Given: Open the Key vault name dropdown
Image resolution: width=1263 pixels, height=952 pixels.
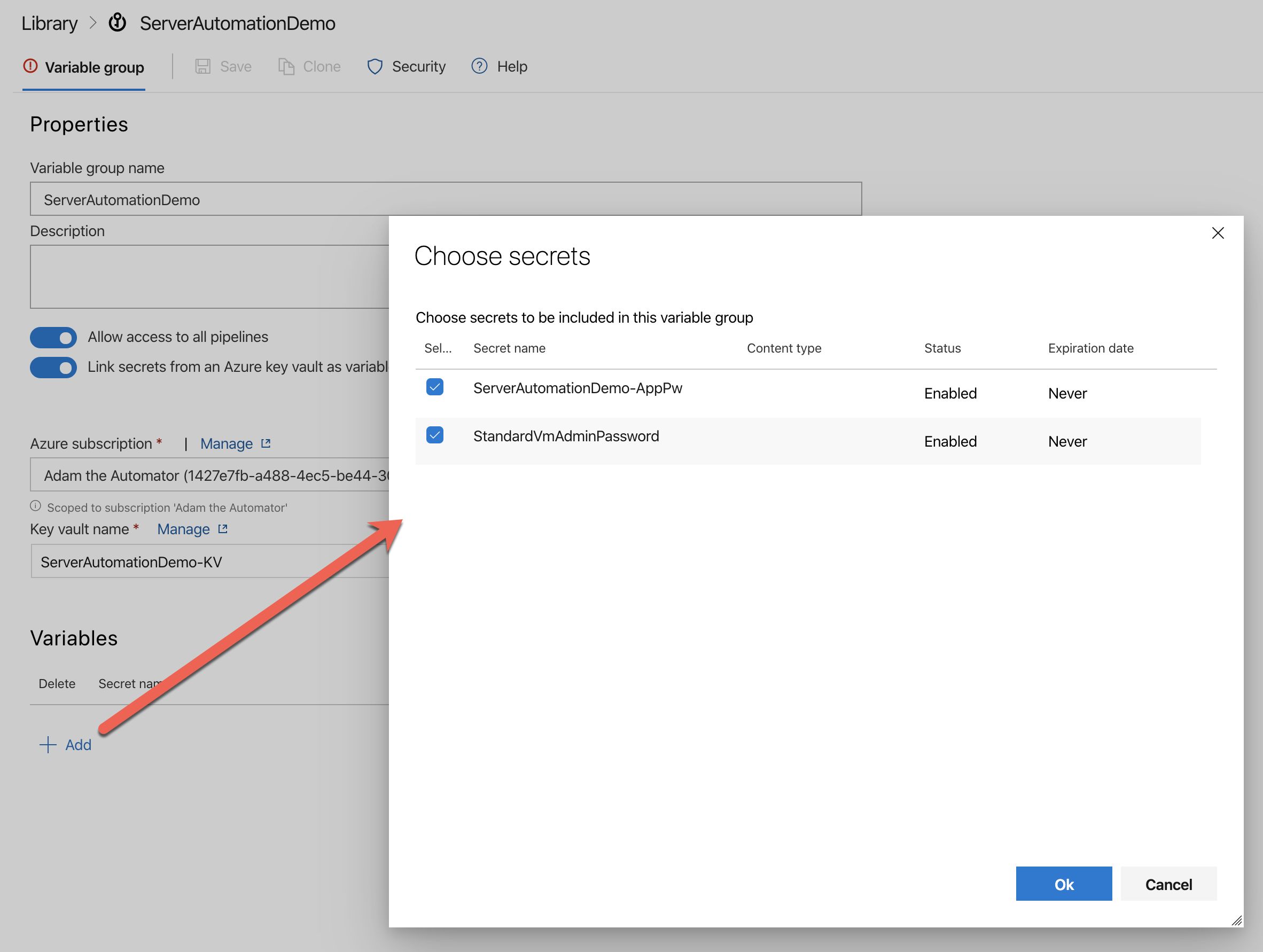Looking at the screenshot, I should pos(210,561).
